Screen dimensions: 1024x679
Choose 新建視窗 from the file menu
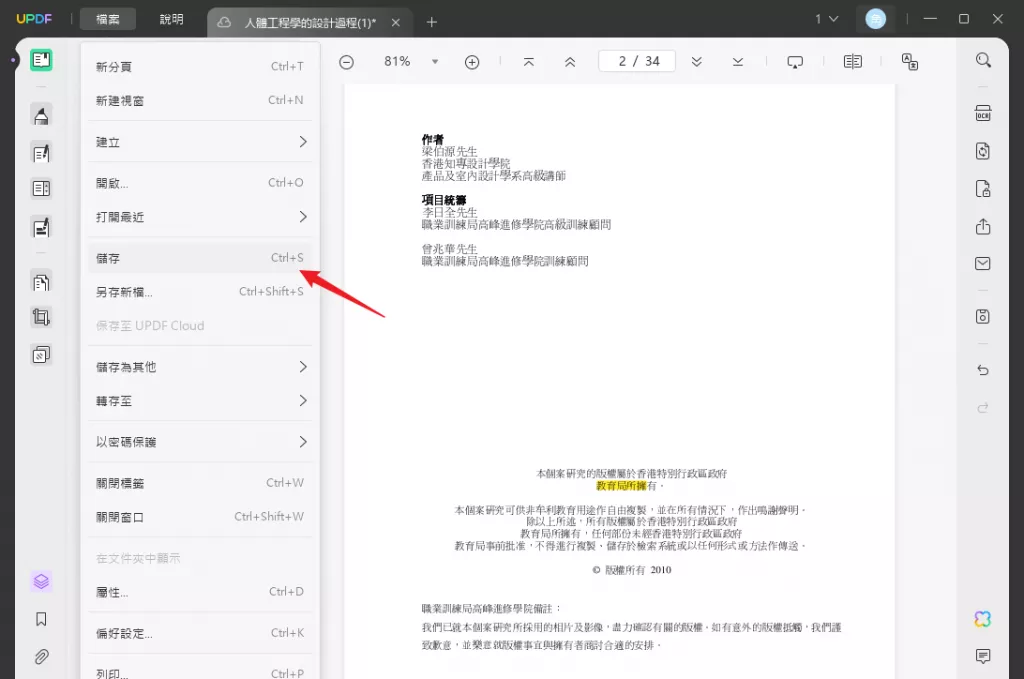[200, 101]
